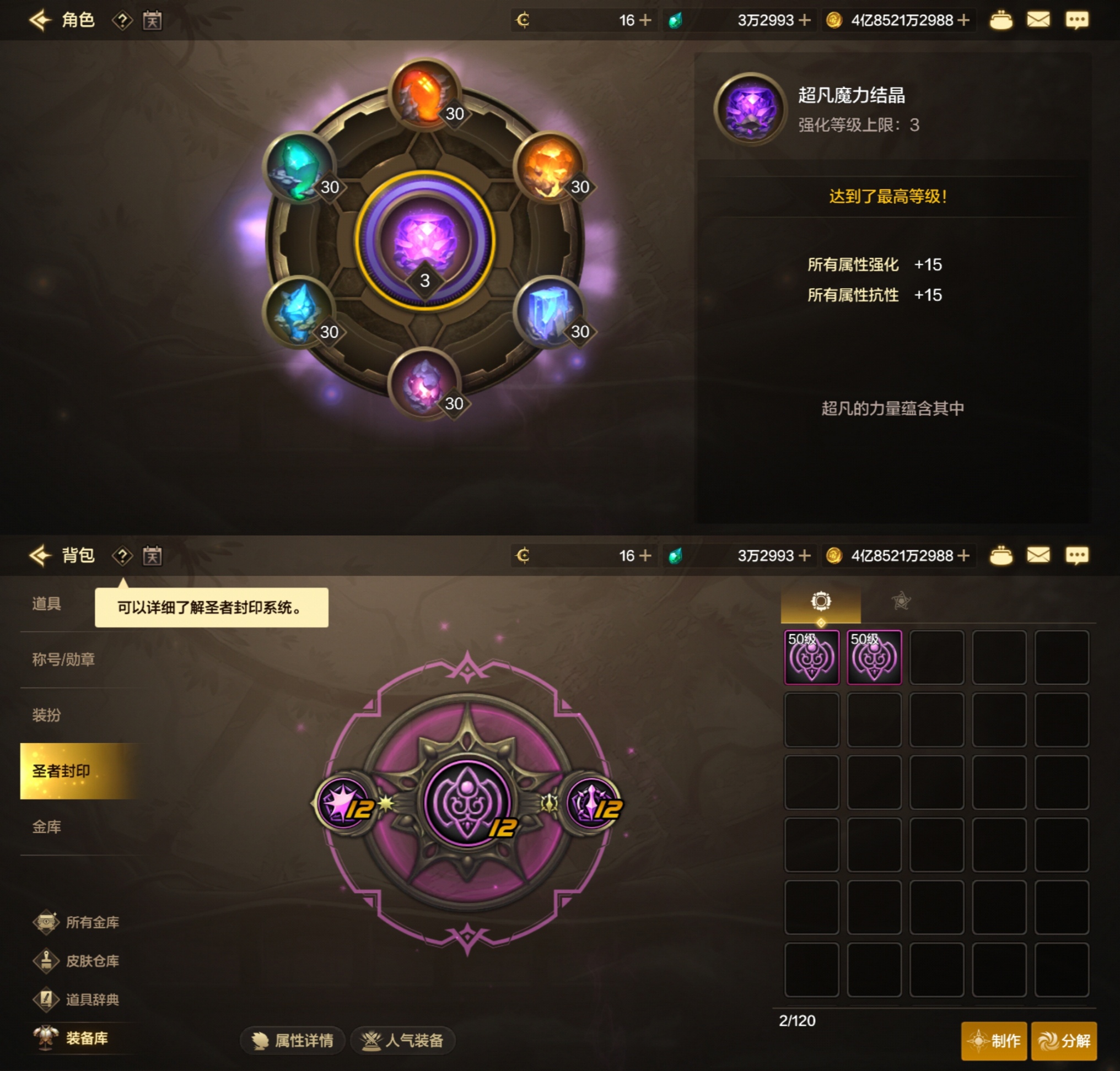Click help question mark next to 背包
This screenshot has width=1120, height=1071.
pyautogui.click(x=122, y=555)
